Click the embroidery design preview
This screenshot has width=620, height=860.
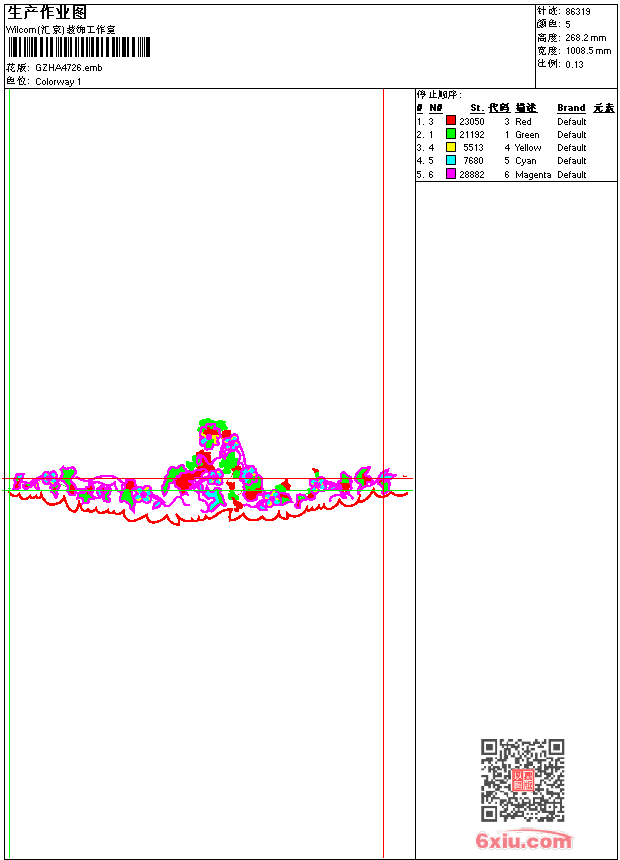(208, 472)
